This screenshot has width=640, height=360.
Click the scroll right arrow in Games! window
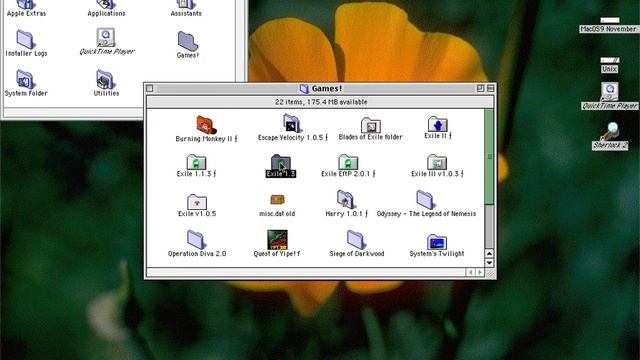click(x=480, y=272)
